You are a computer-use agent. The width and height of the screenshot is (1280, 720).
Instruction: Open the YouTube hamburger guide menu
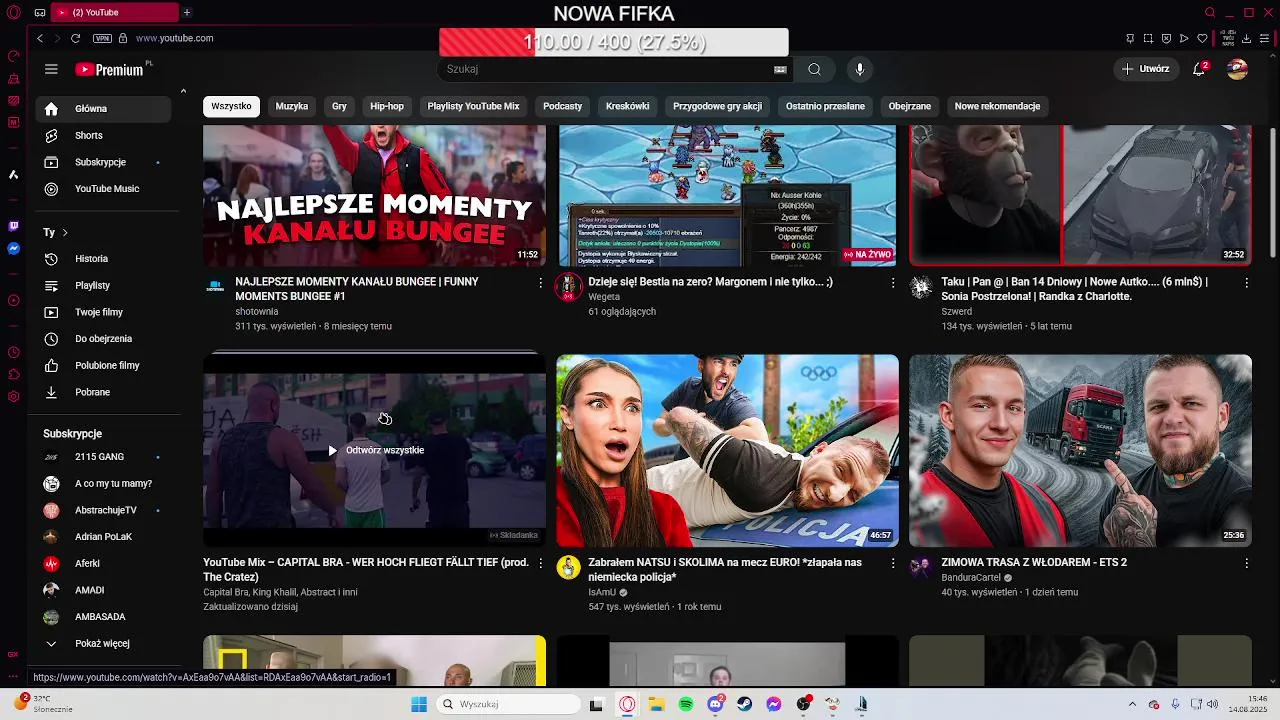pyautogui.click(x=51, y=69)
